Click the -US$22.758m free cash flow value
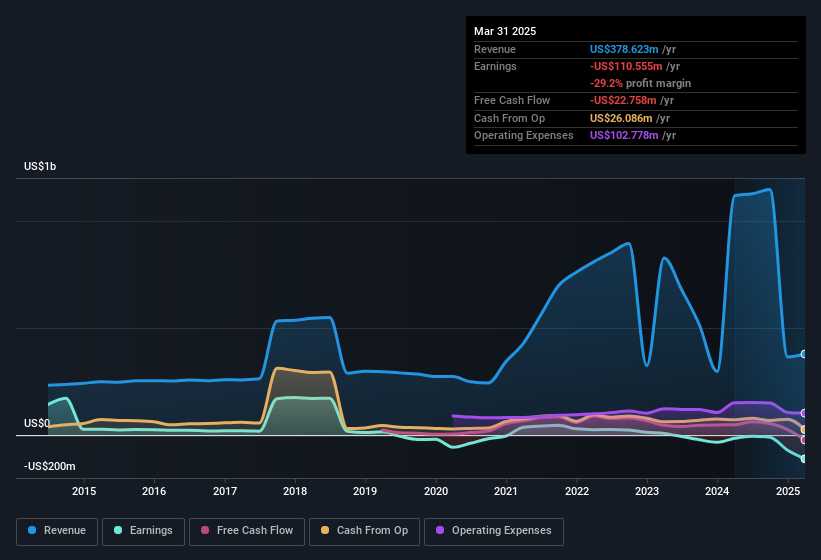The image size is (821, 560). point(623,100)
